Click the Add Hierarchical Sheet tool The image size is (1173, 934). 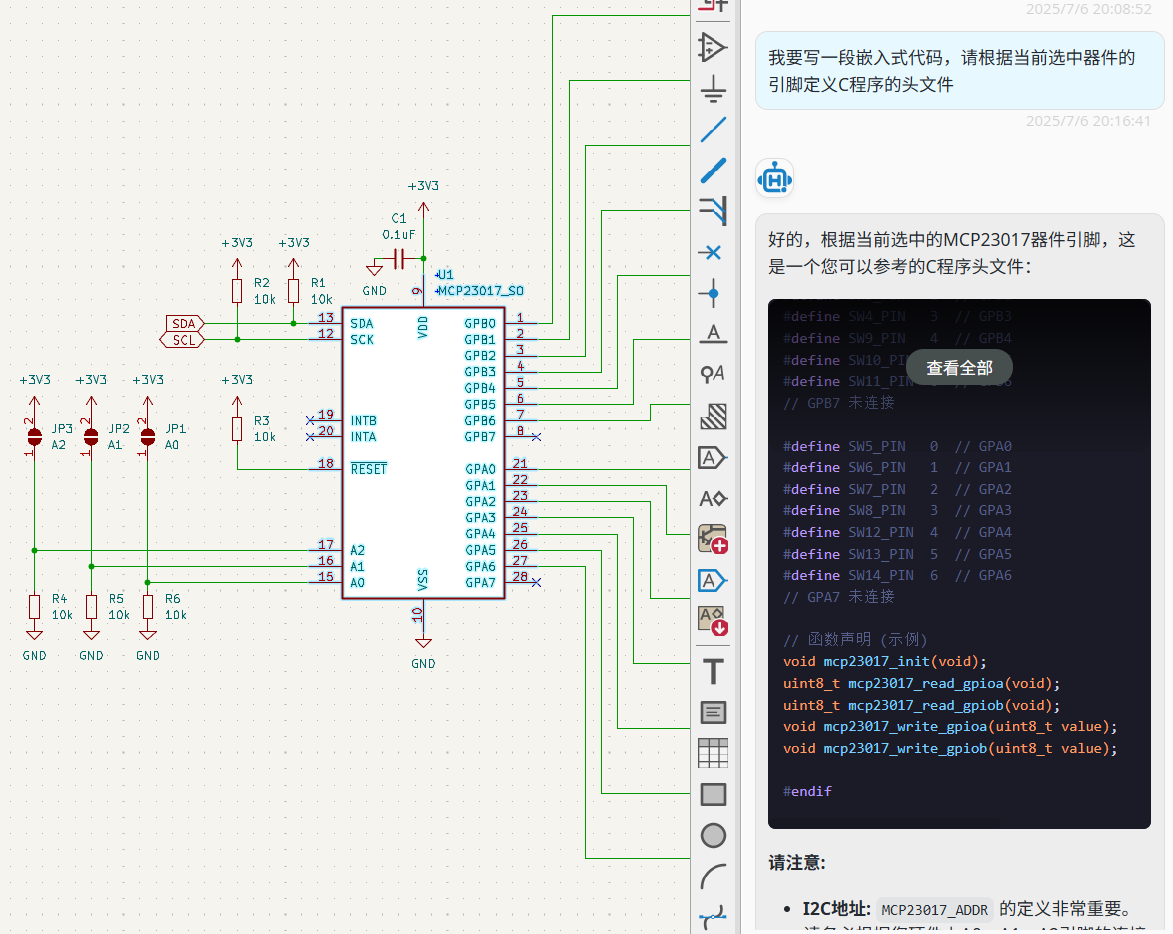(713, 539)
